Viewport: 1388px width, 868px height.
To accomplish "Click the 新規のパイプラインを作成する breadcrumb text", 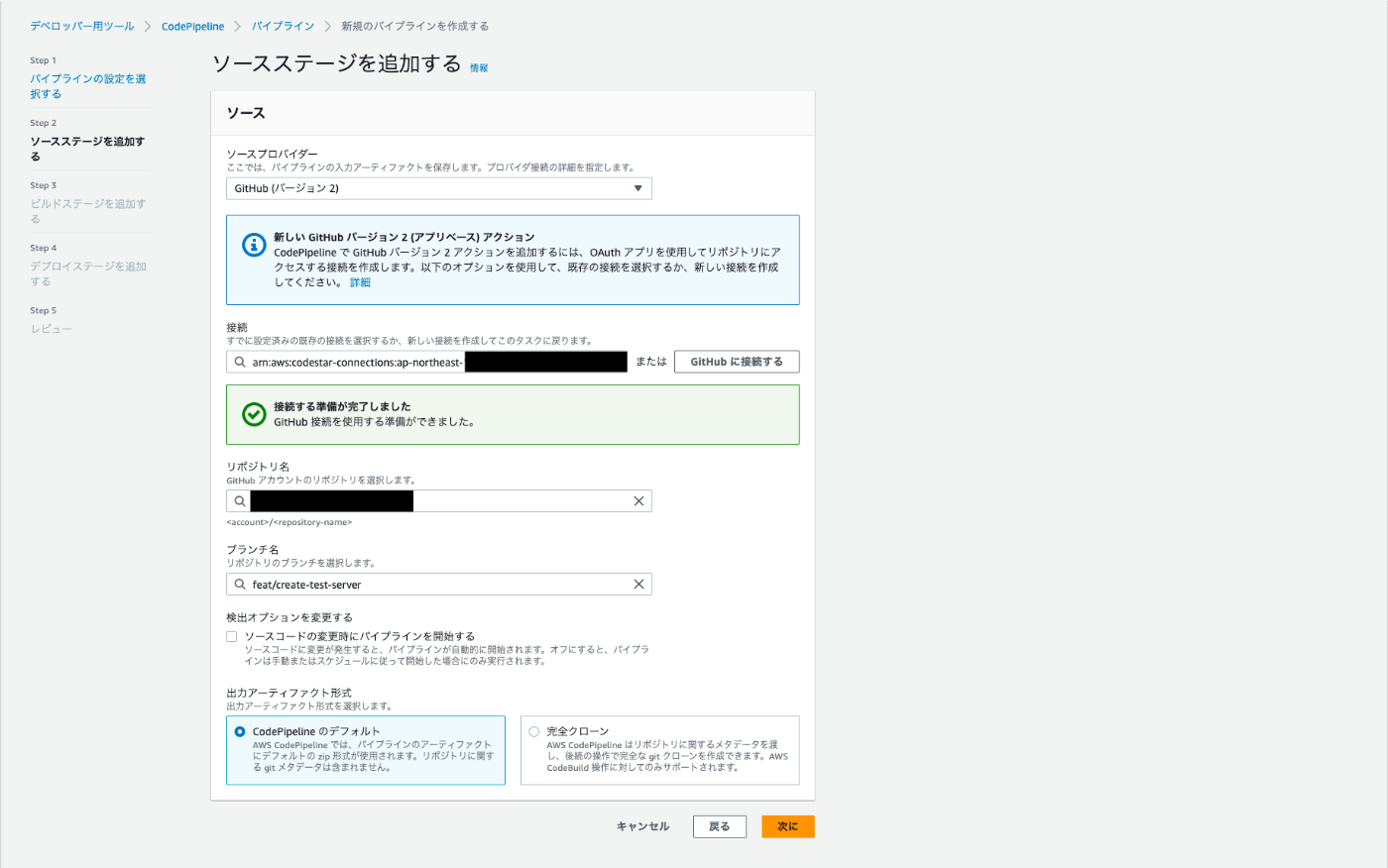I will [x=414, y=26].
